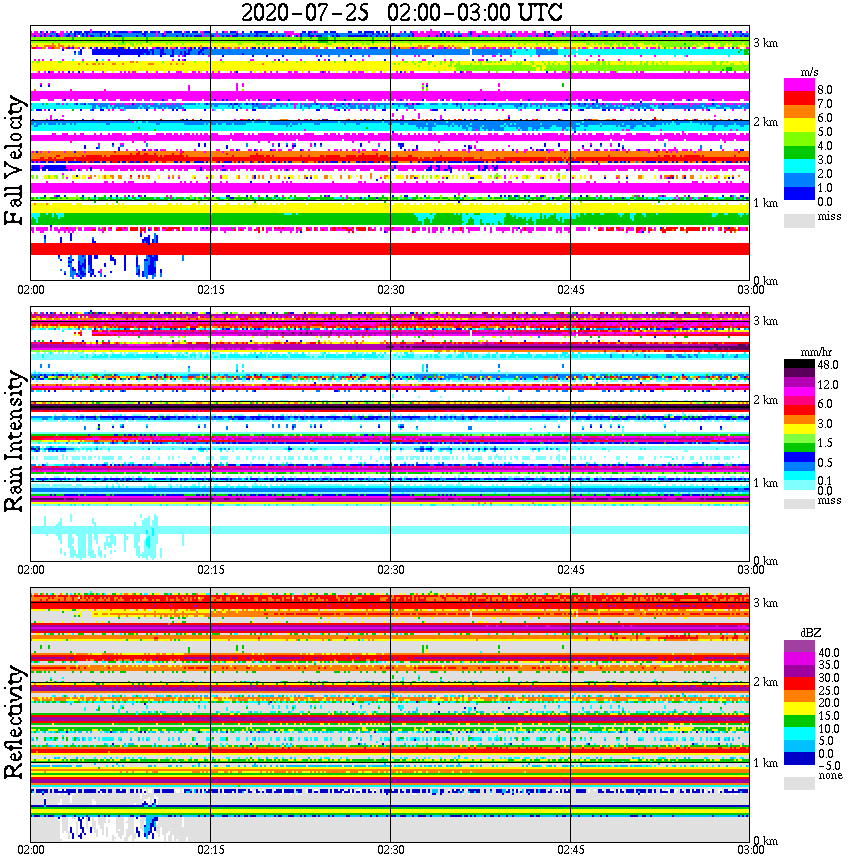Select the magenta 8.0 swatch in m/s legend
This screenshot has height=868, width=850.
799,85
